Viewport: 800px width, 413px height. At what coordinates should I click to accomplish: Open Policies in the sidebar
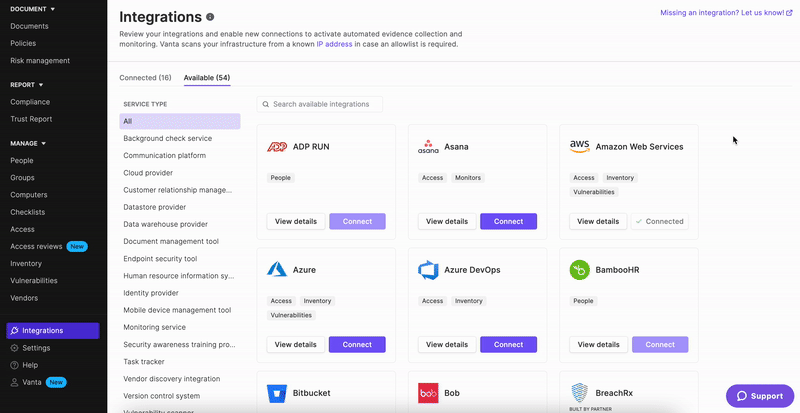(x=23, y=43)
